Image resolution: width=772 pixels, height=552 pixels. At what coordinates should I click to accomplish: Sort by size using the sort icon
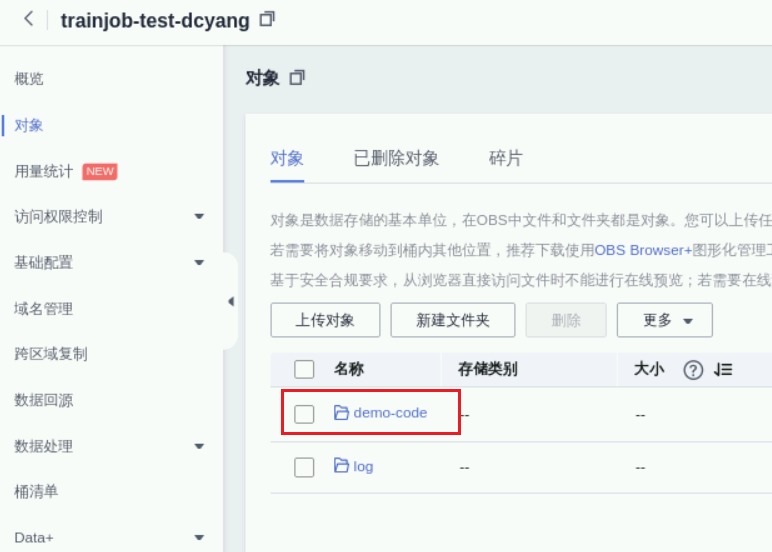pyautogui.click(x=723, y=369)
